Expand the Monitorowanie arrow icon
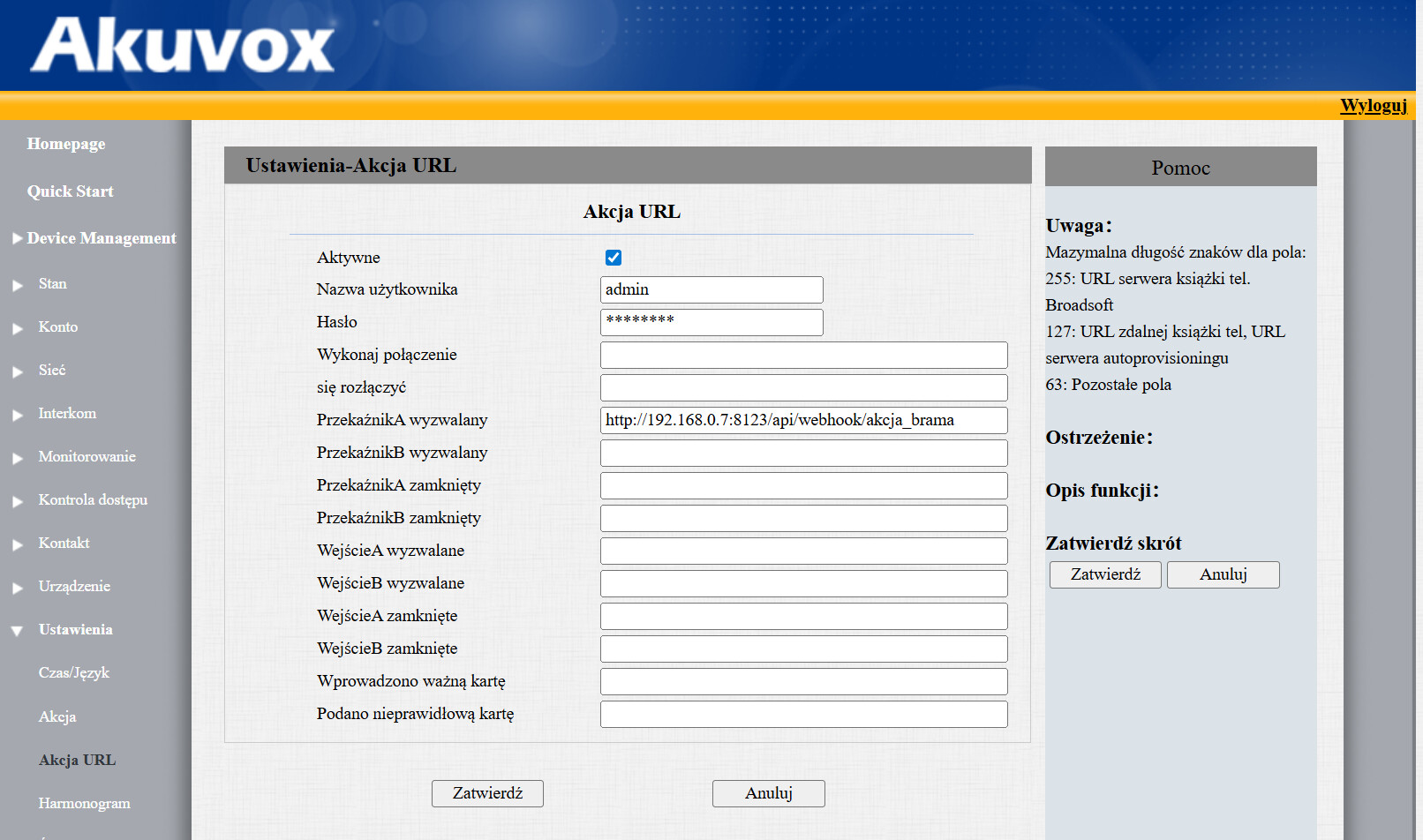This screenshot has width=1423, height=840. point(18,458)
